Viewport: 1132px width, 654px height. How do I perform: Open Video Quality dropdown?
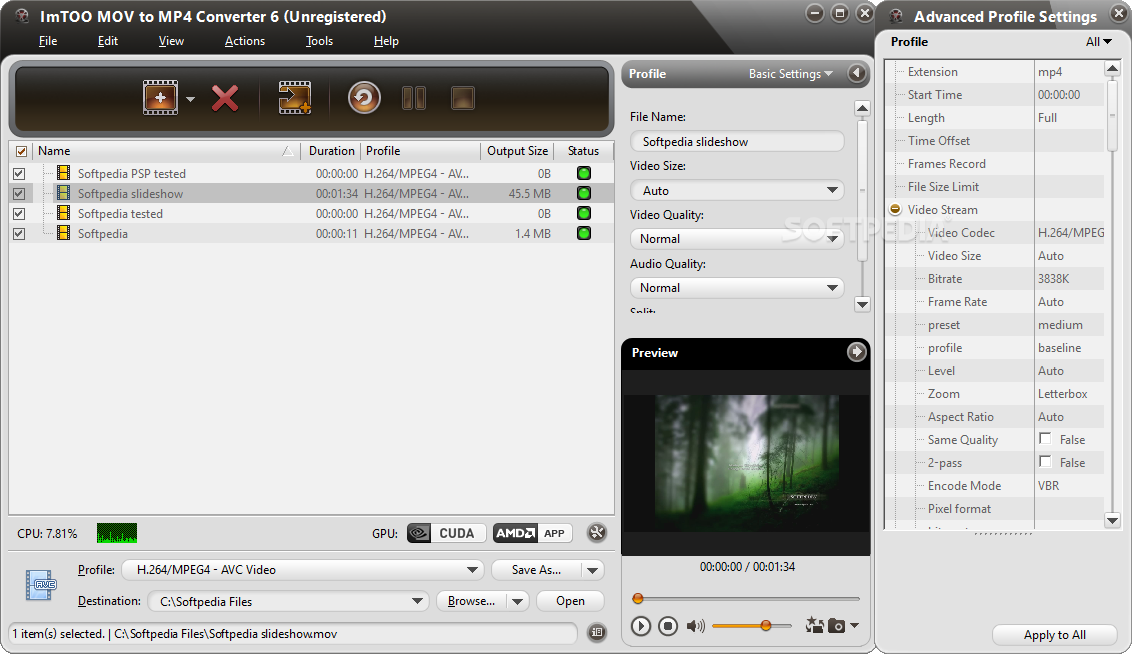737,239
